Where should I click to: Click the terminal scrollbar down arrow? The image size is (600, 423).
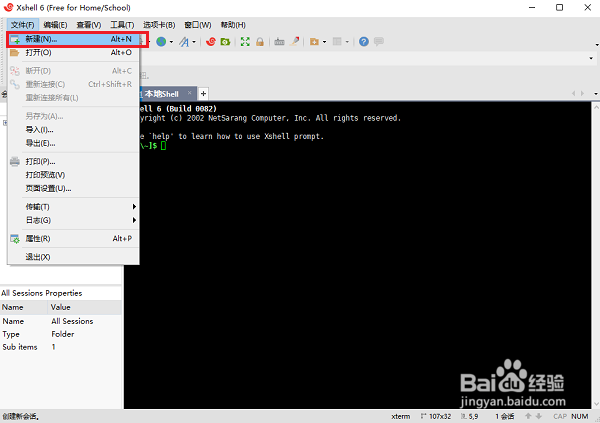596,404
